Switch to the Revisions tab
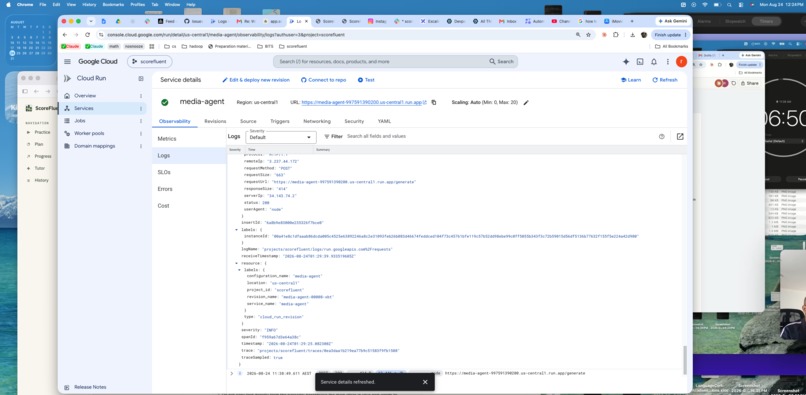The width and height of the screenshot is (806, 395). (215, 121)
